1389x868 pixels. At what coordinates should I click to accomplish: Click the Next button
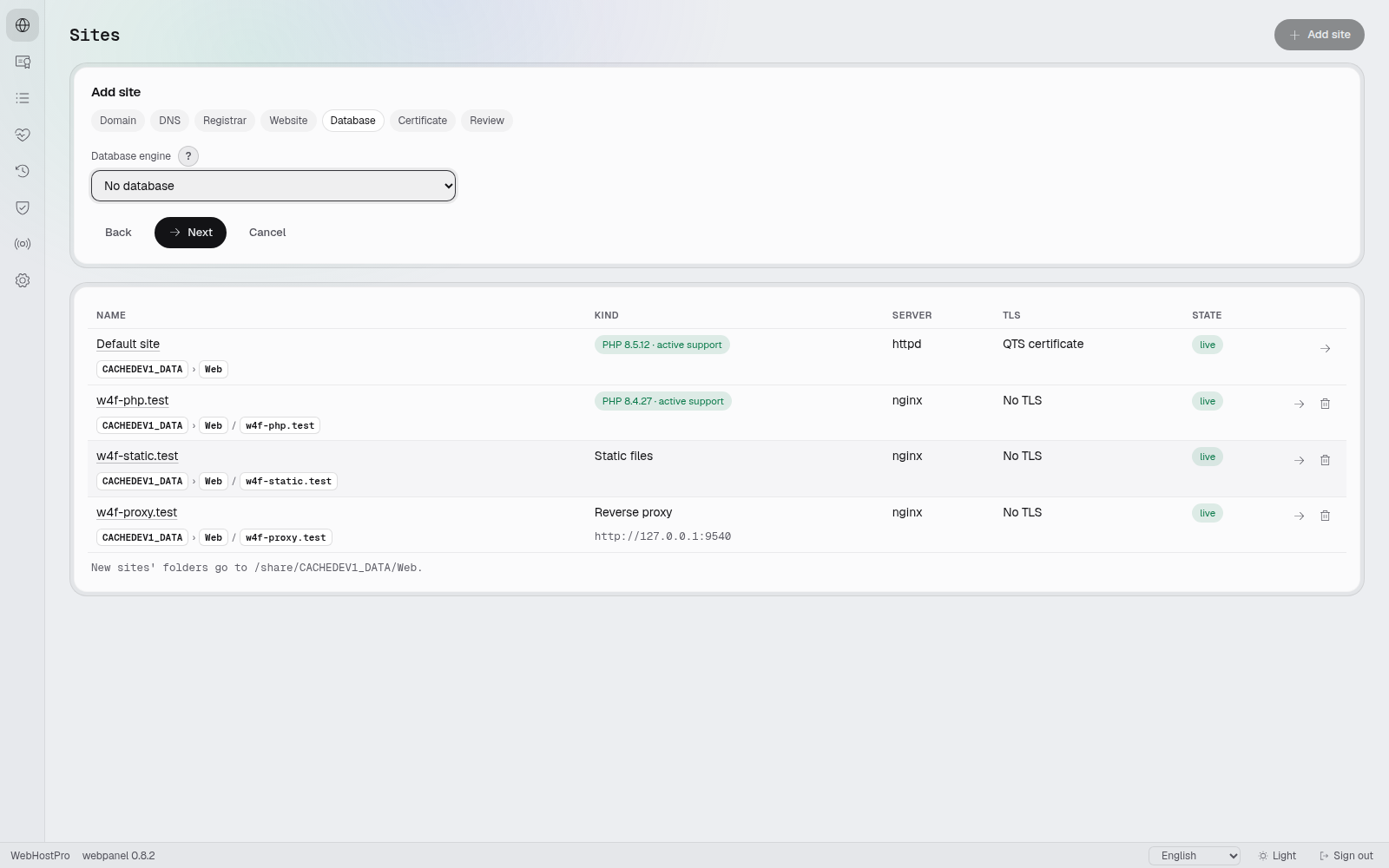click(190, 233)
